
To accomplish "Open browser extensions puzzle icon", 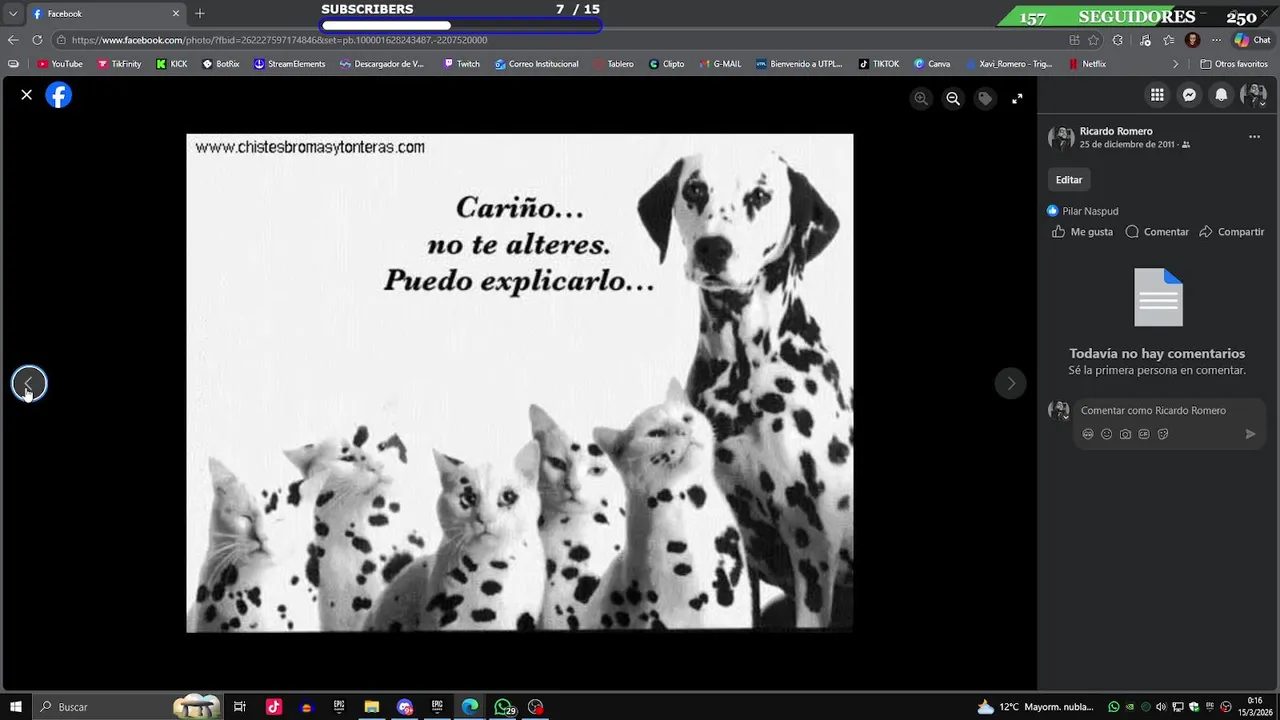I will click(x=1118, y=40).
